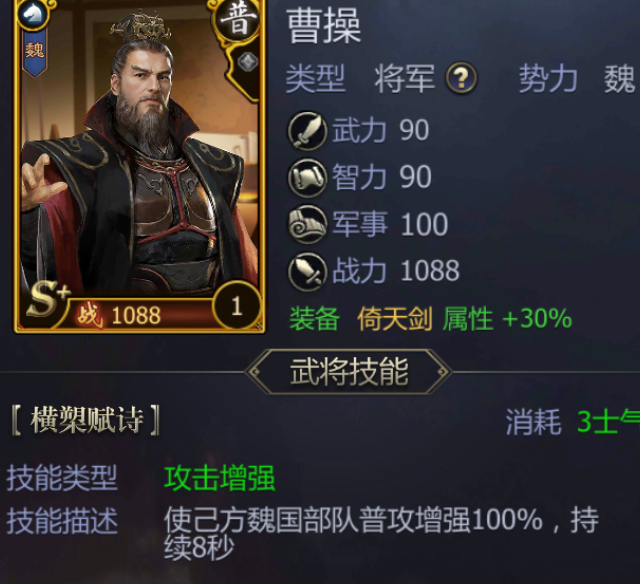Click the S+ rank emblem
Image resolution: width=640 pixels, height=584 pixels.
click(48, 300)
